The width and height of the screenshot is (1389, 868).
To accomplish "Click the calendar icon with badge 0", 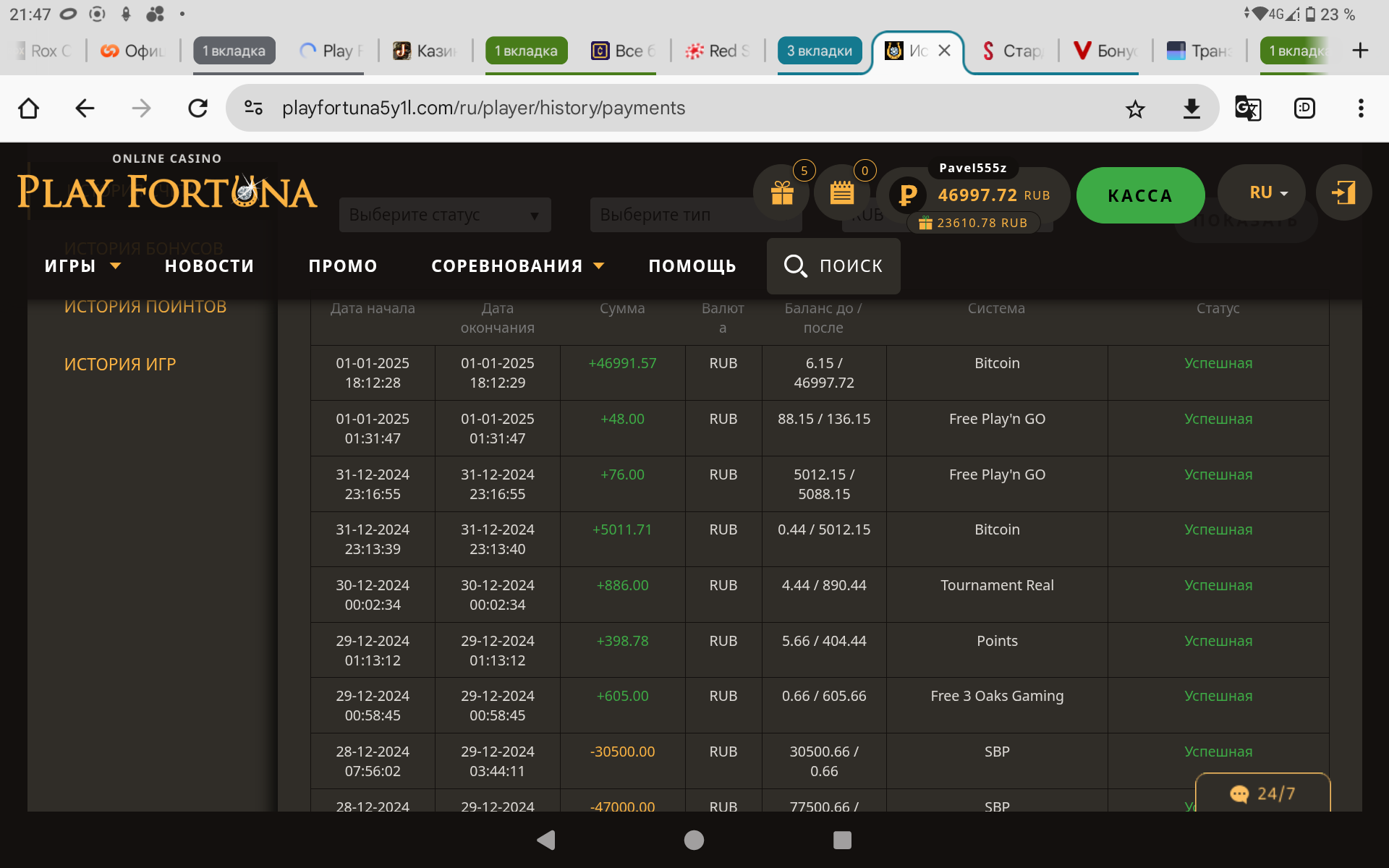I will pyautogui.click(x=842, y=193).
